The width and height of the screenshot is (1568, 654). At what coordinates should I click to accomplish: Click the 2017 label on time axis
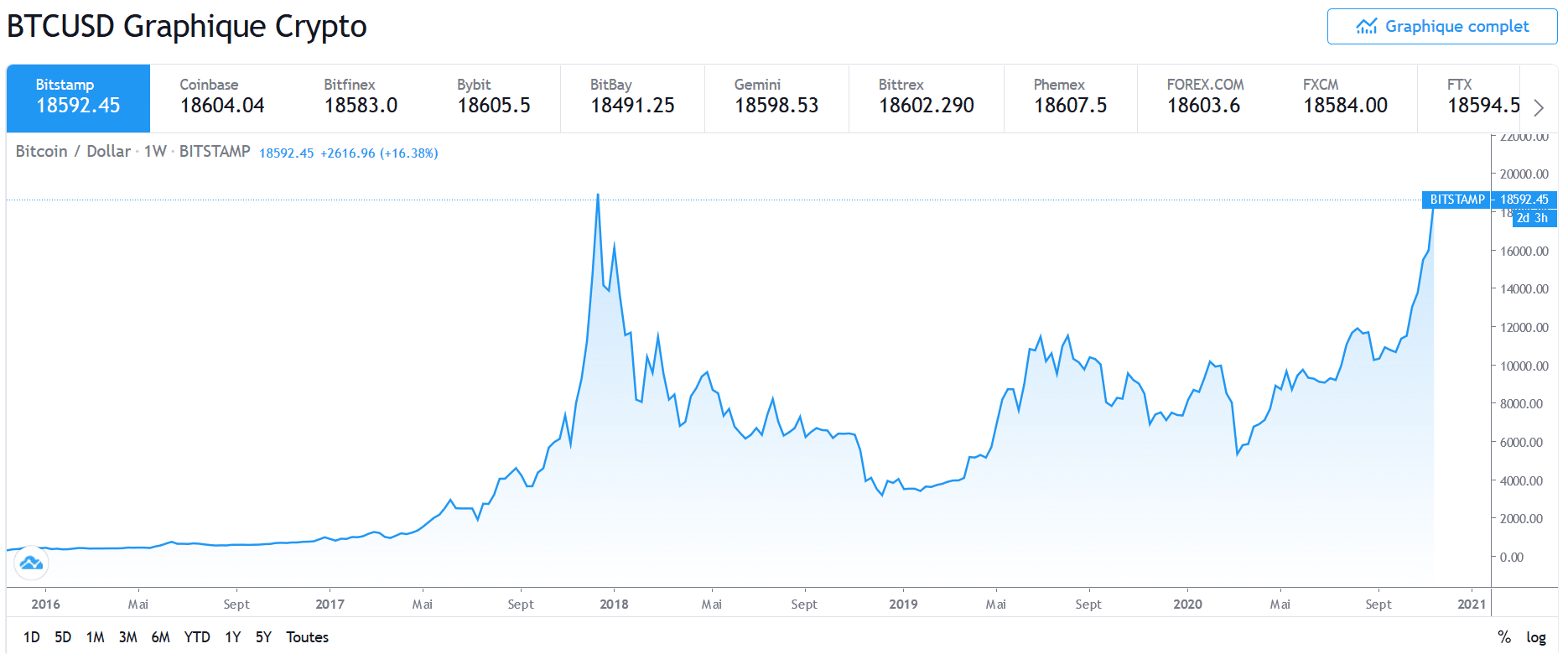[330, 604]
